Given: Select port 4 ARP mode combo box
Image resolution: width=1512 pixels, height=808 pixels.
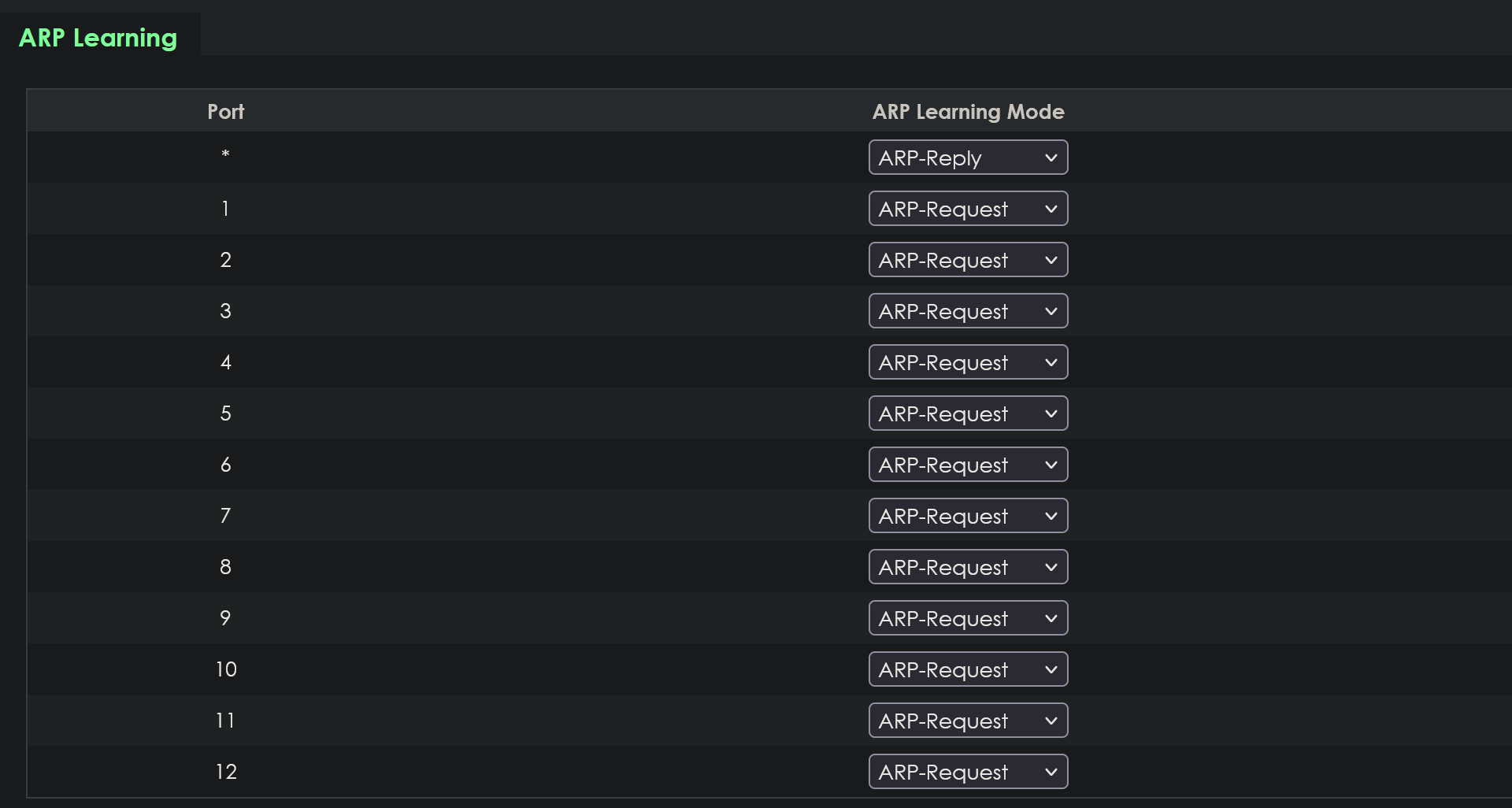Looking at the screenshot, I should pos(968,362).
